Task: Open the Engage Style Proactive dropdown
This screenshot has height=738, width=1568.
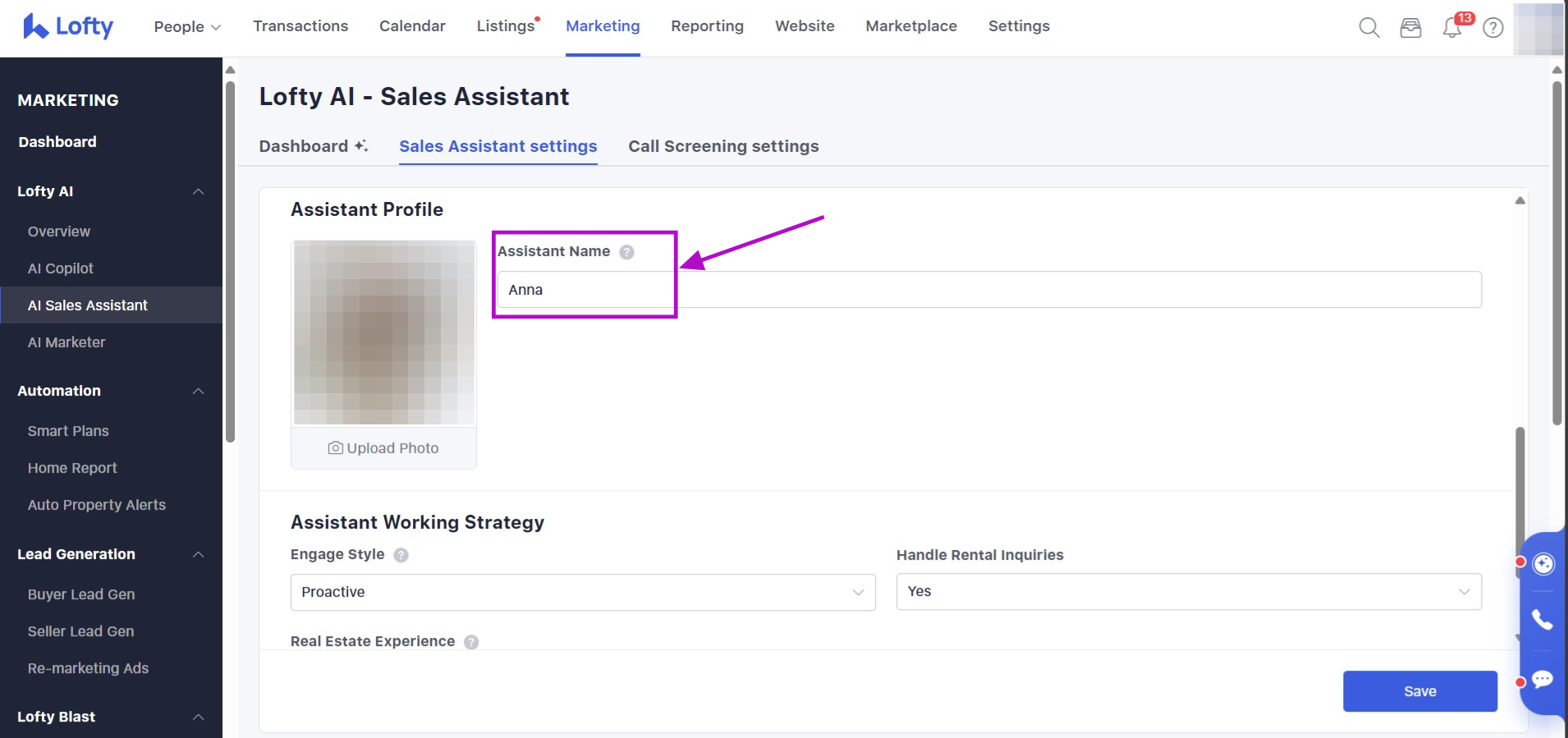Action: coord(583,592)
